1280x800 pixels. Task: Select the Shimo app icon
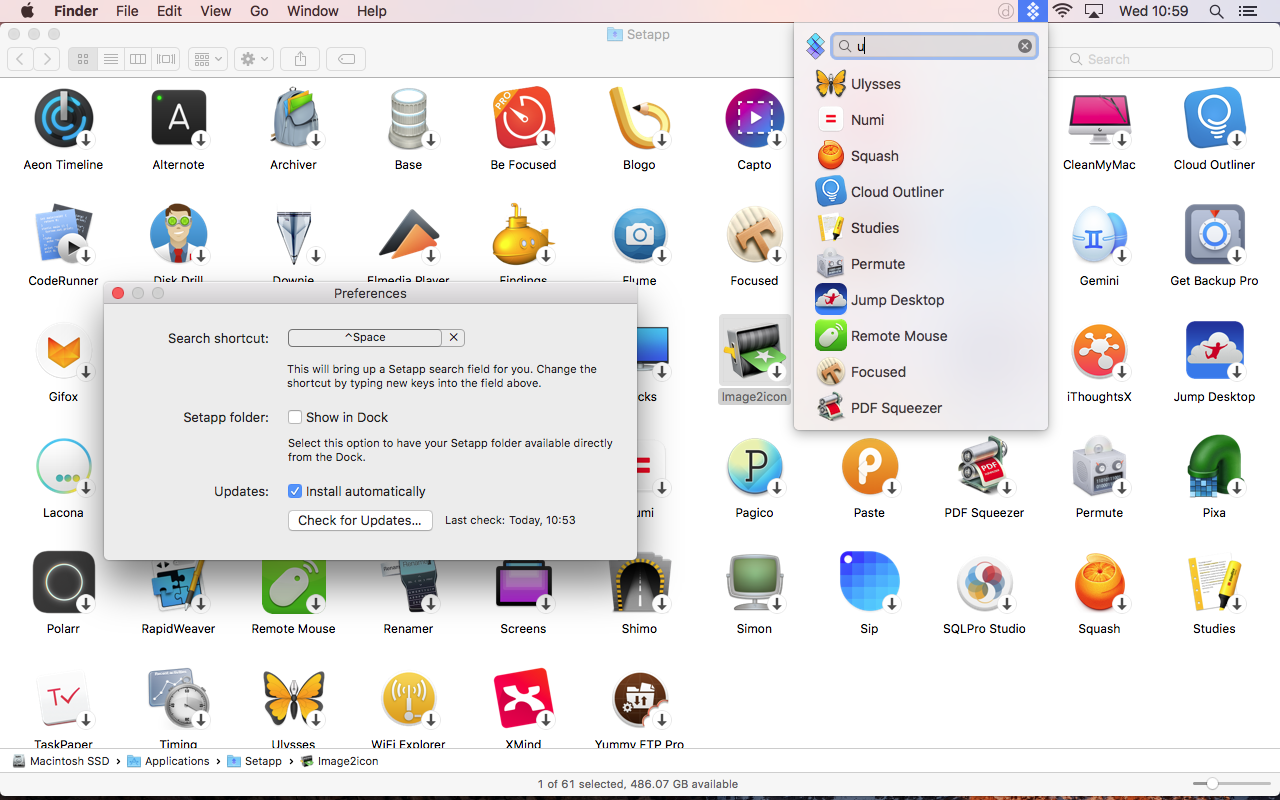point(639,582)
